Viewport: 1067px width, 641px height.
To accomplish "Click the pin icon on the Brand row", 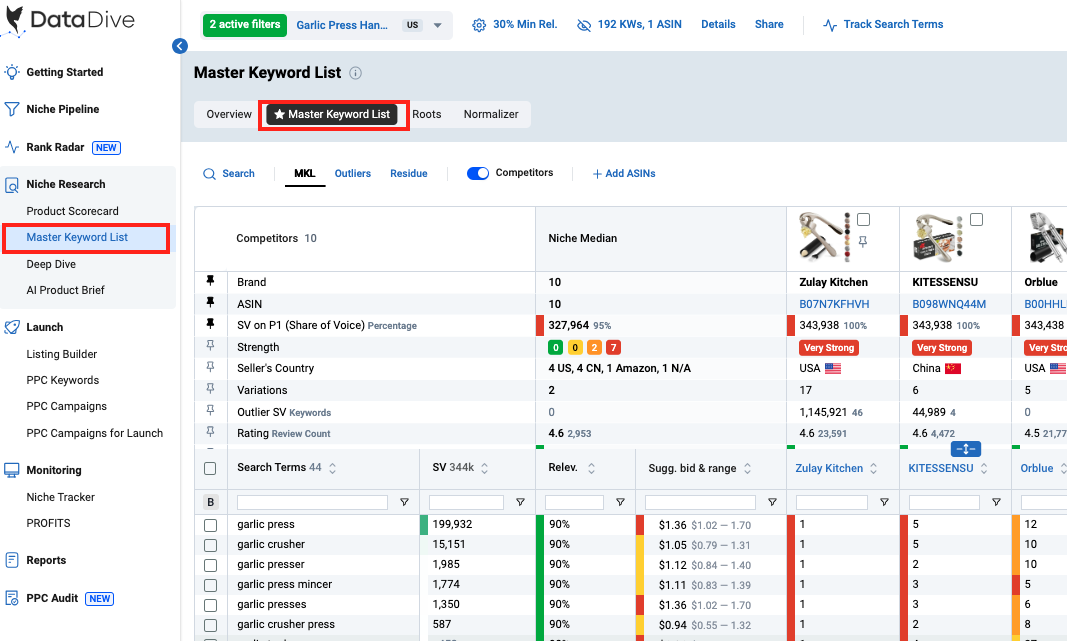I will pos(210,280).
